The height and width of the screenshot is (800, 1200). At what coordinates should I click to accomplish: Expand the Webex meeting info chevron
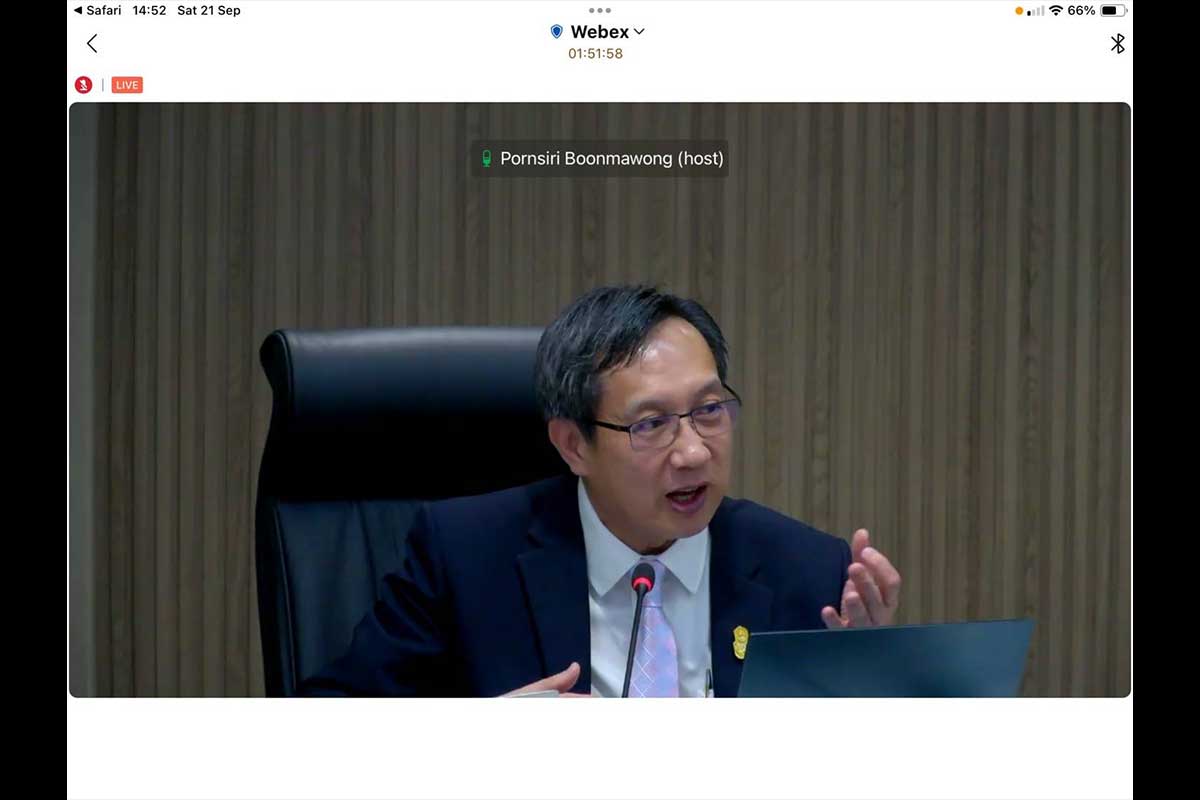pyautogui.click(x=640, y=32)
